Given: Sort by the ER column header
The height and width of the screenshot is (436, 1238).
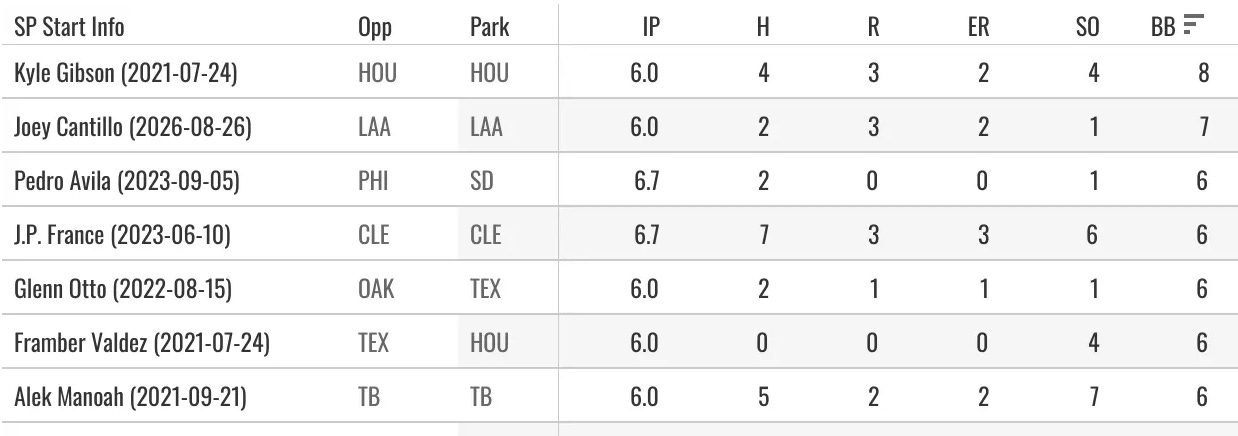Looking at the screenshot, I should (978, 26).
